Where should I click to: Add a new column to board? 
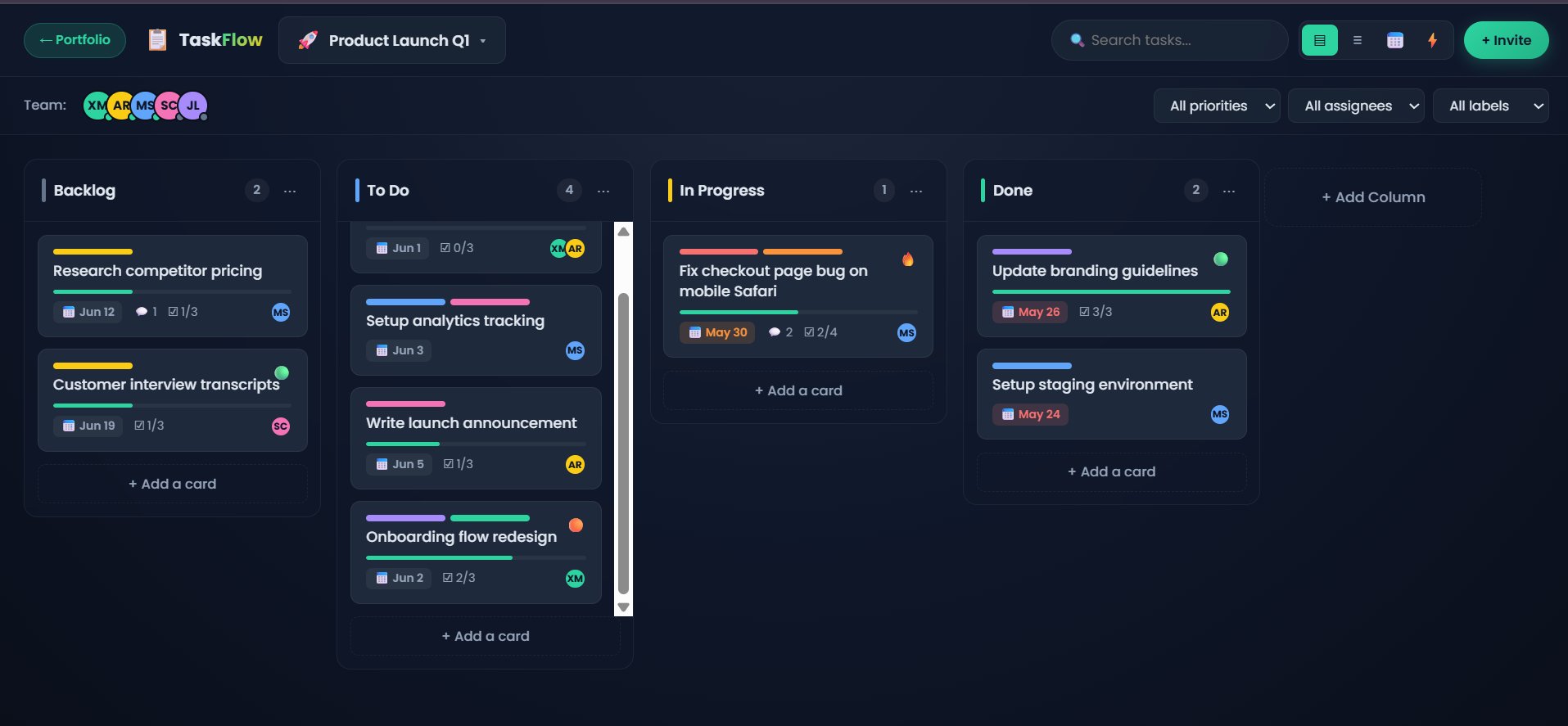pyautogui.click(x=1373, y=197)
